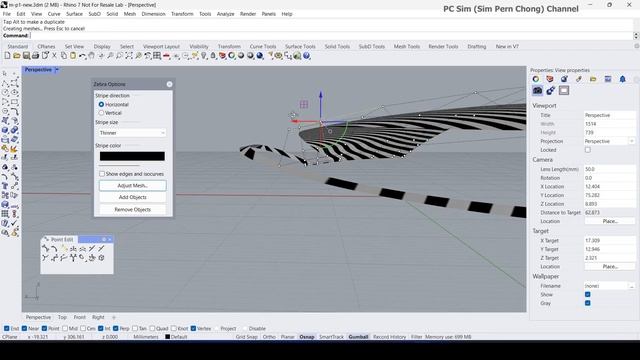640x360 pixels.
Task: Enable Show edges and isocurves
Action: point(102,174)
